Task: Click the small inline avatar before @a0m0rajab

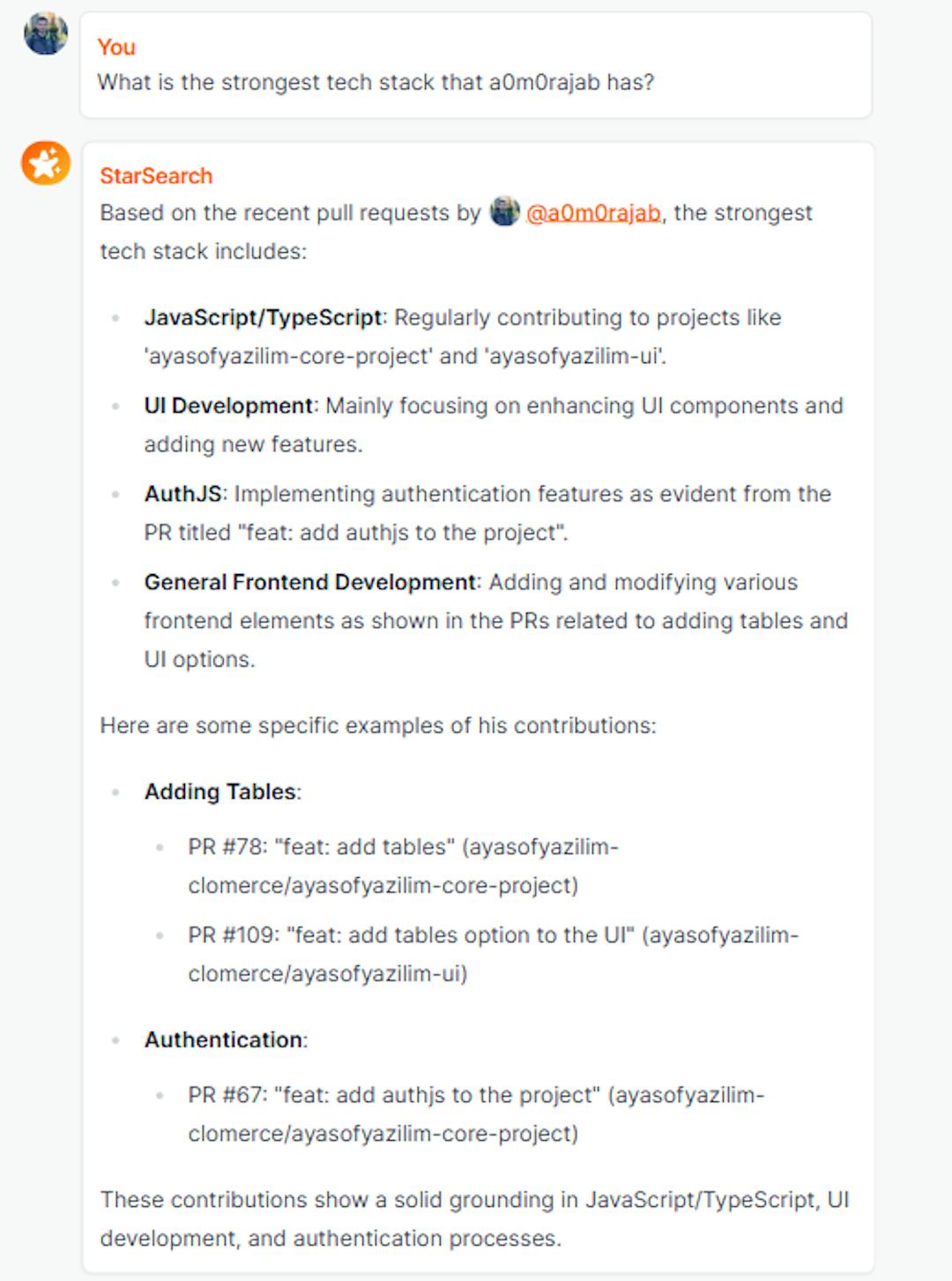Action: tap(504, 212)
